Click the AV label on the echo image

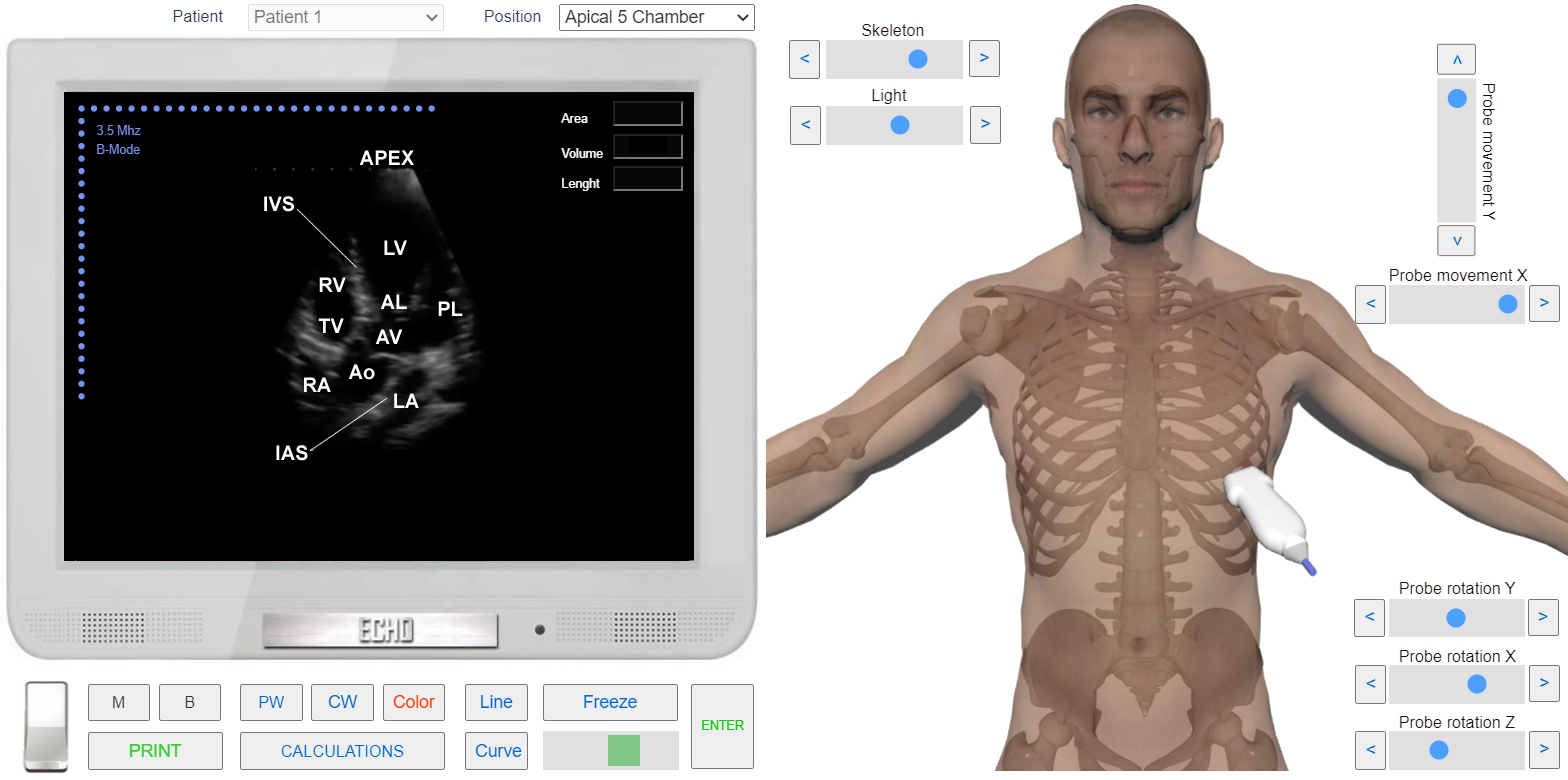click(389, 338)
